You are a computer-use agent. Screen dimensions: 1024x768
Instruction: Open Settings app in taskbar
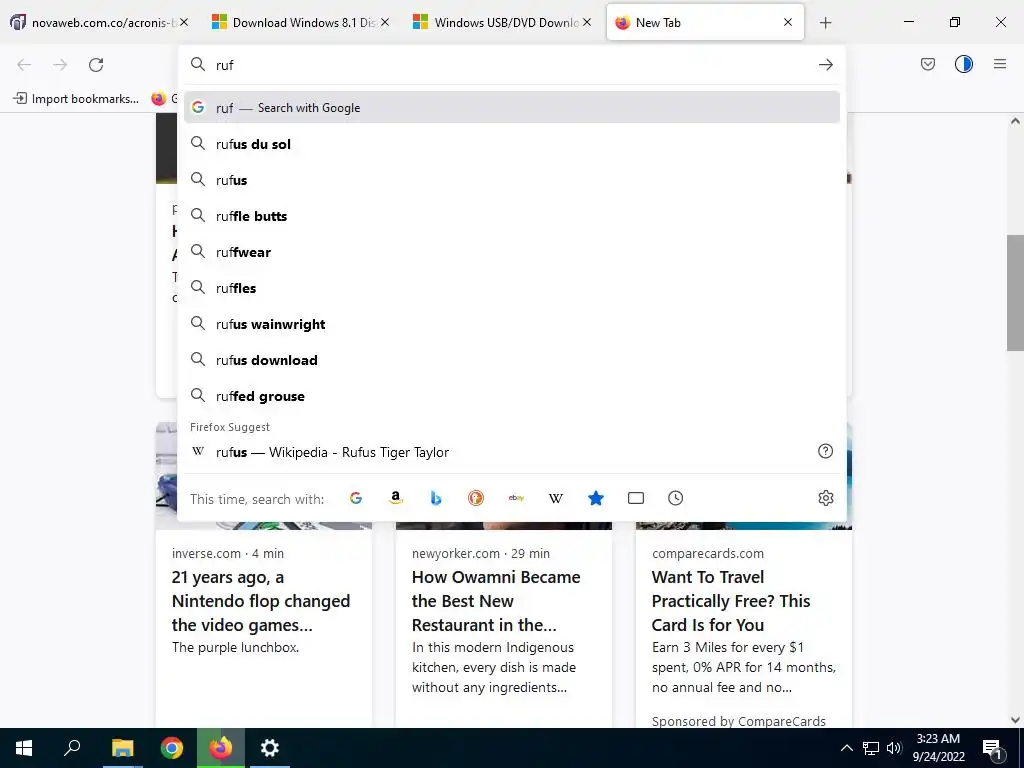pyautogui.click(x=270, y=748)
